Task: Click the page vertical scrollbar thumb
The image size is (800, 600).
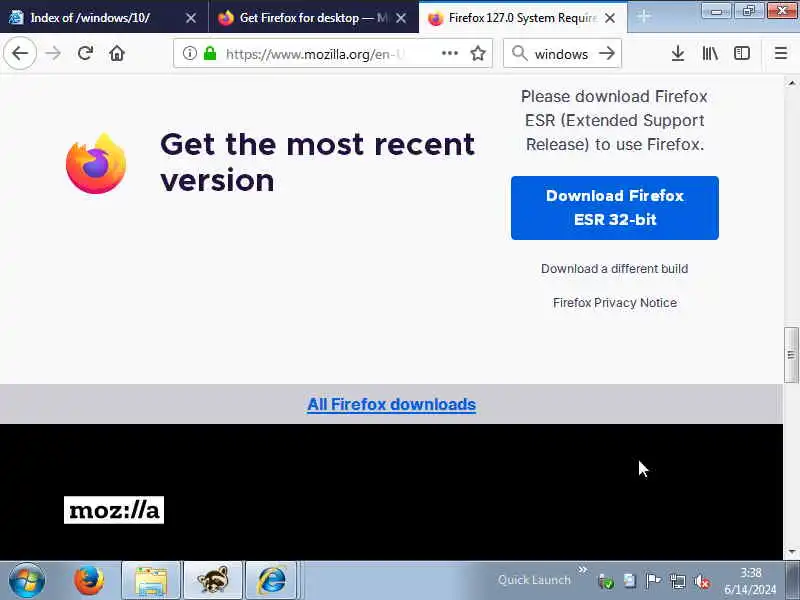Action: pos(791,355)
